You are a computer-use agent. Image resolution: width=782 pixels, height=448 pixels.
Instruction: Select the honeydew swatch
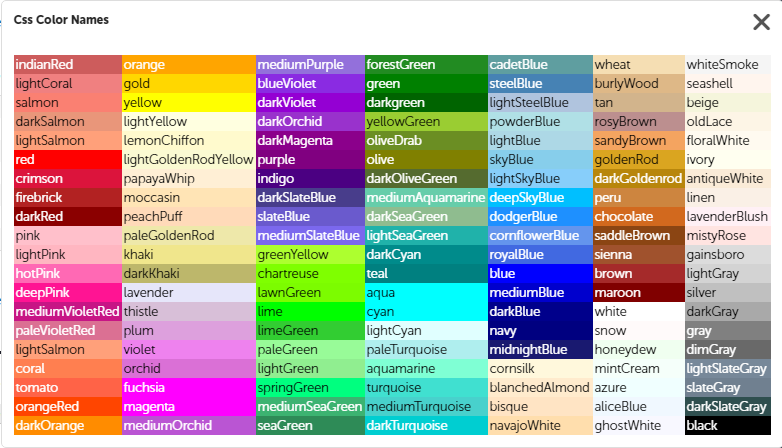[x=639, y=349]
